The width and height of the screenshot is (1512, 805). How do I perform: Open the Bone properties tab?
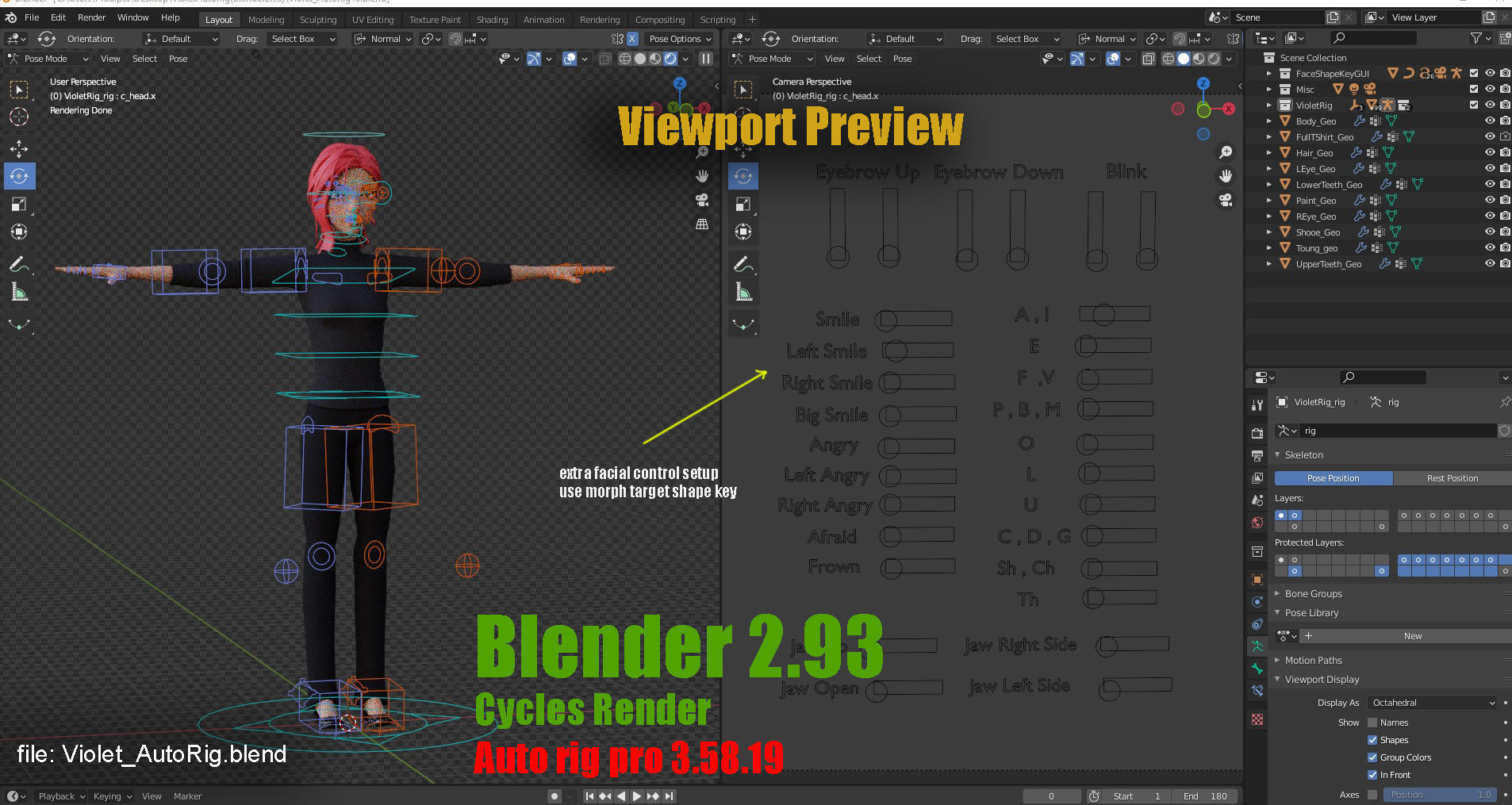pos(1257,669)
